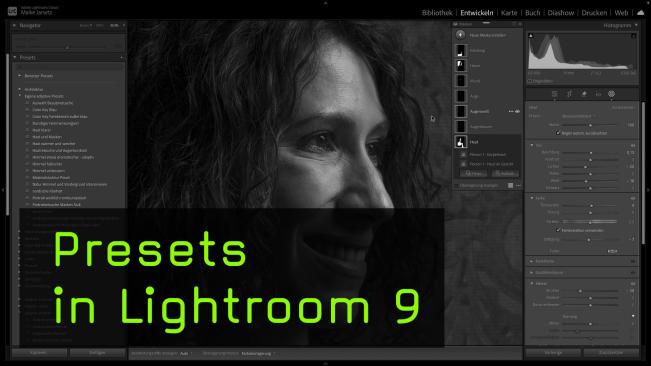Toggle Regler autom. zurücksetzen checkbox
Viewport: 651px width, 366px height.
(558, 133)
